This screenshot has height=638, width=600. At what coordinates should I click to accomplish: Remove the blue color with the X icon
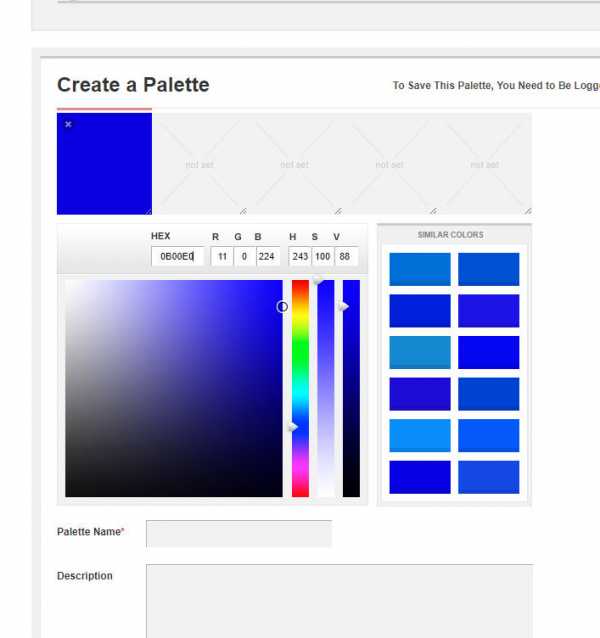pos(68,124)
